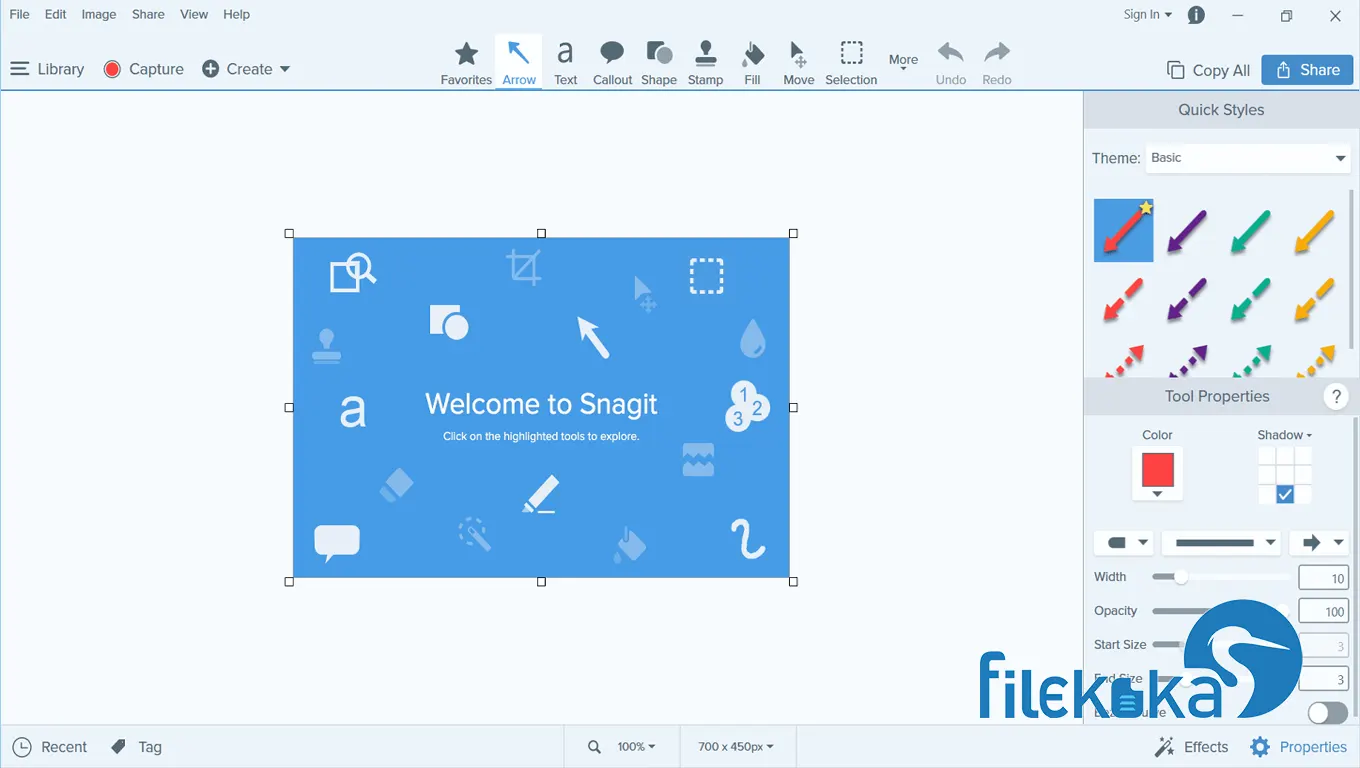Click the Opacity value field showing 100
Screen dimensions: 1360x768
pyautogui.click(x=1323, y=611)
